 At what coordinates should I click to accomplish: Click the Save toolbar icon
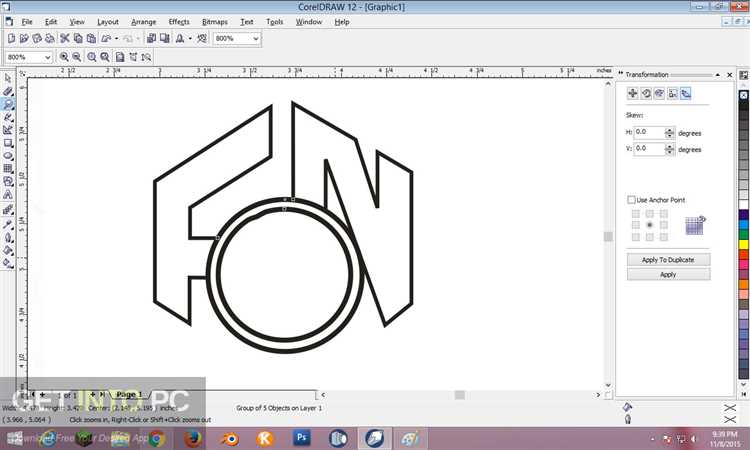(x=37, y=38)
